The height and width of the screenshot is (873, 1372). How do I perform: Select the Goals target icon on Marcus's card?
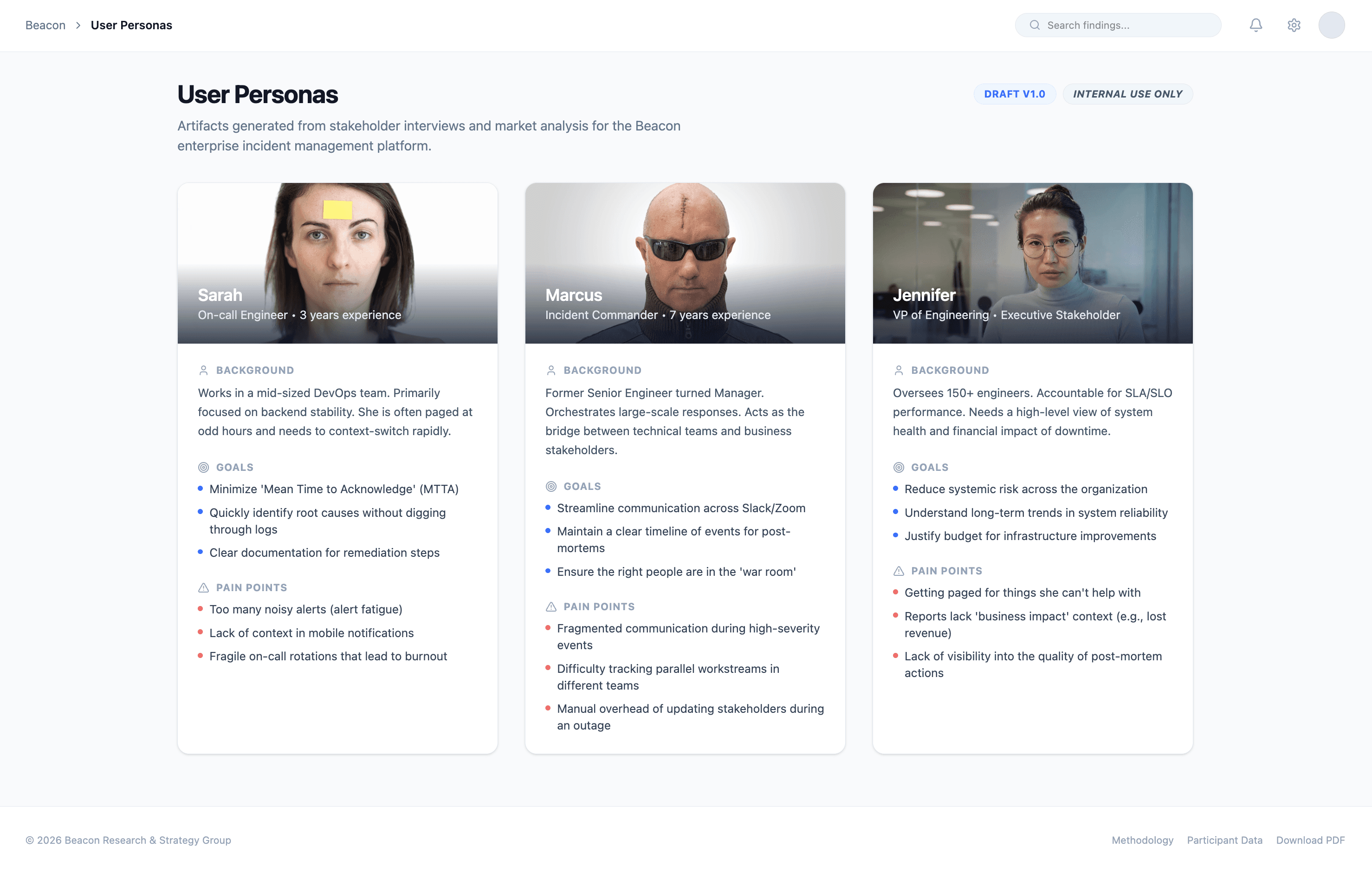[x=550, y=486]
